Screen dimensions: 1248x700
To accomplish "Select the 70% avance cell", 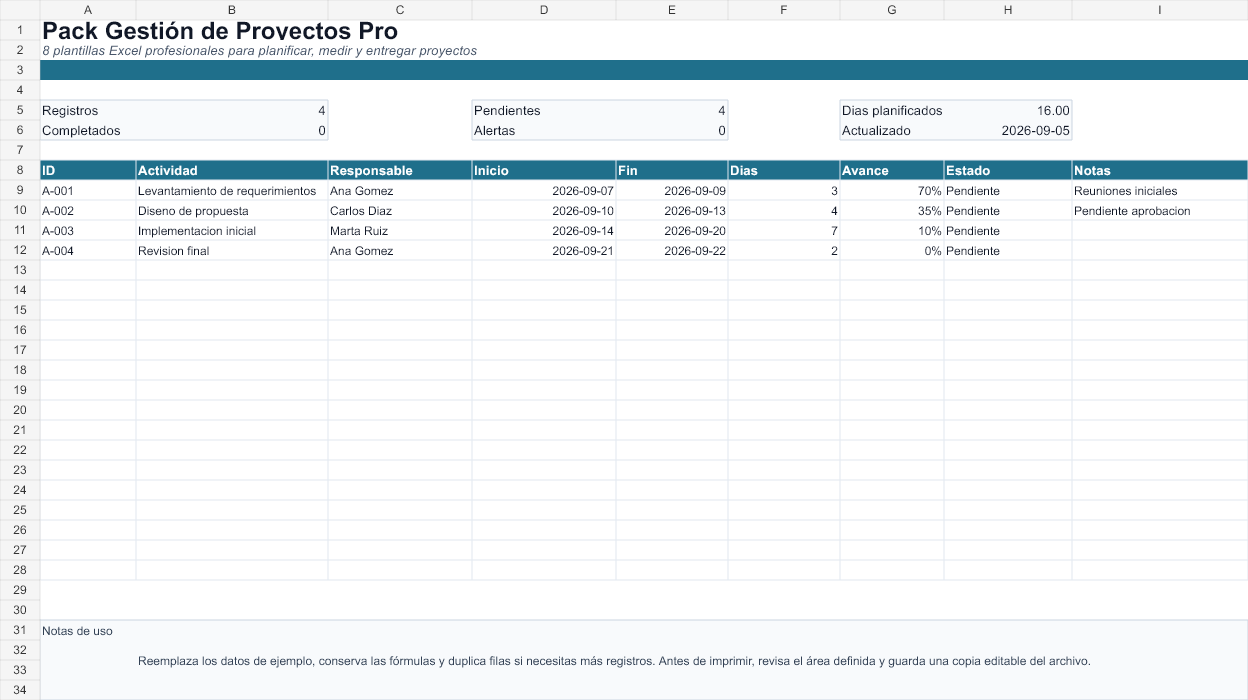I will (892, 190).
